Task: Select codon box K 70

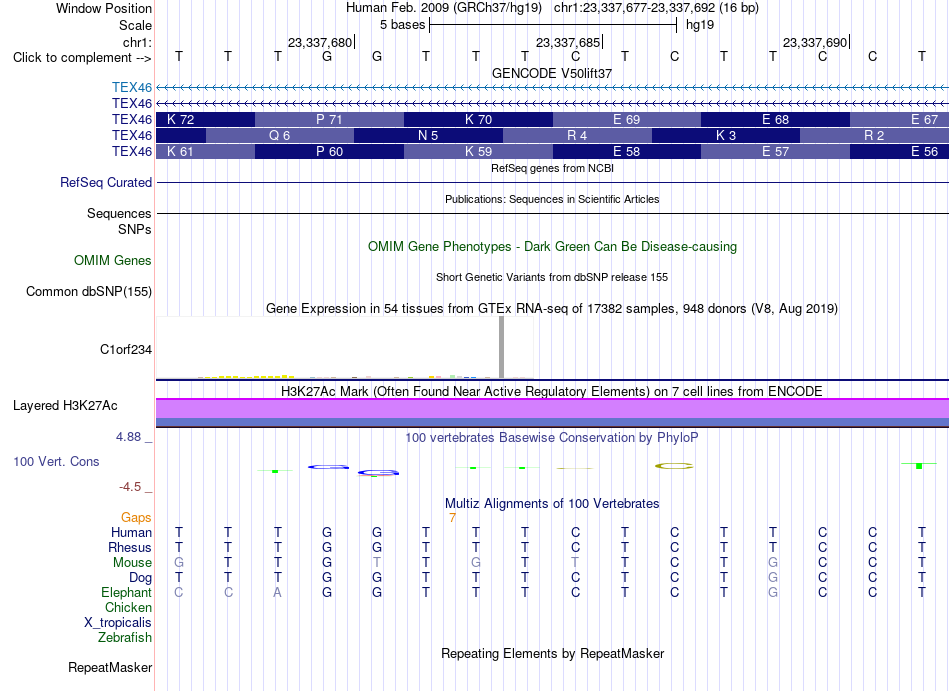Action: pos(478,119)
